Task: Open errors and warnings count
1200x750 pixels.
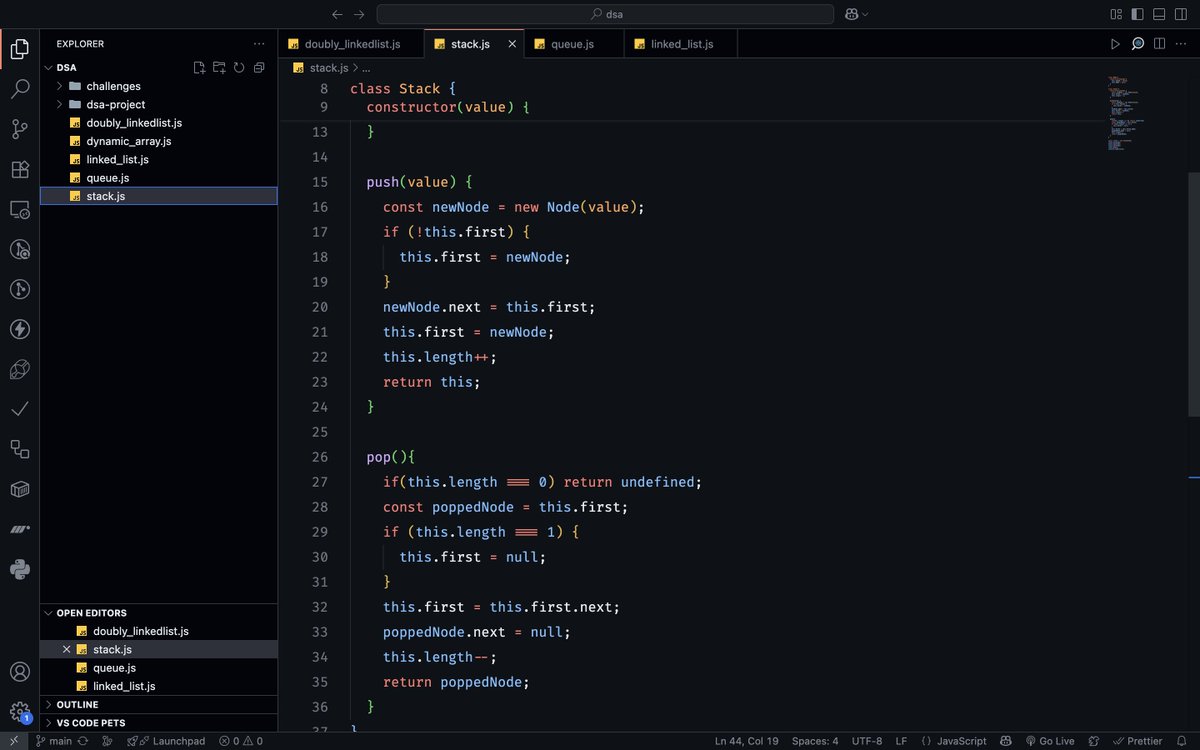Action: coord(241,741)
